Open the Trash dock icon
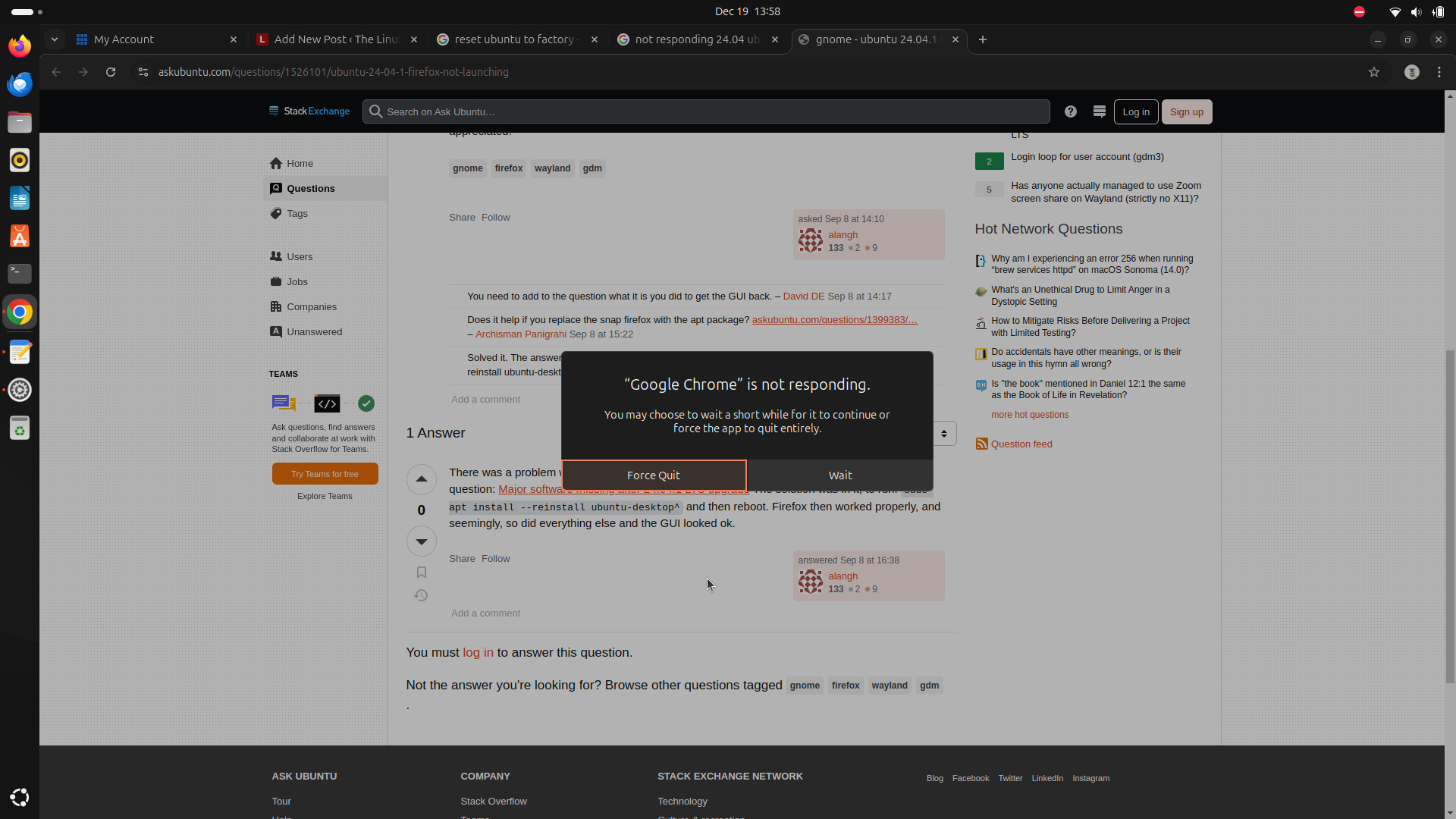This screenshot has height=819, width=1456. (x=20, y=428)
